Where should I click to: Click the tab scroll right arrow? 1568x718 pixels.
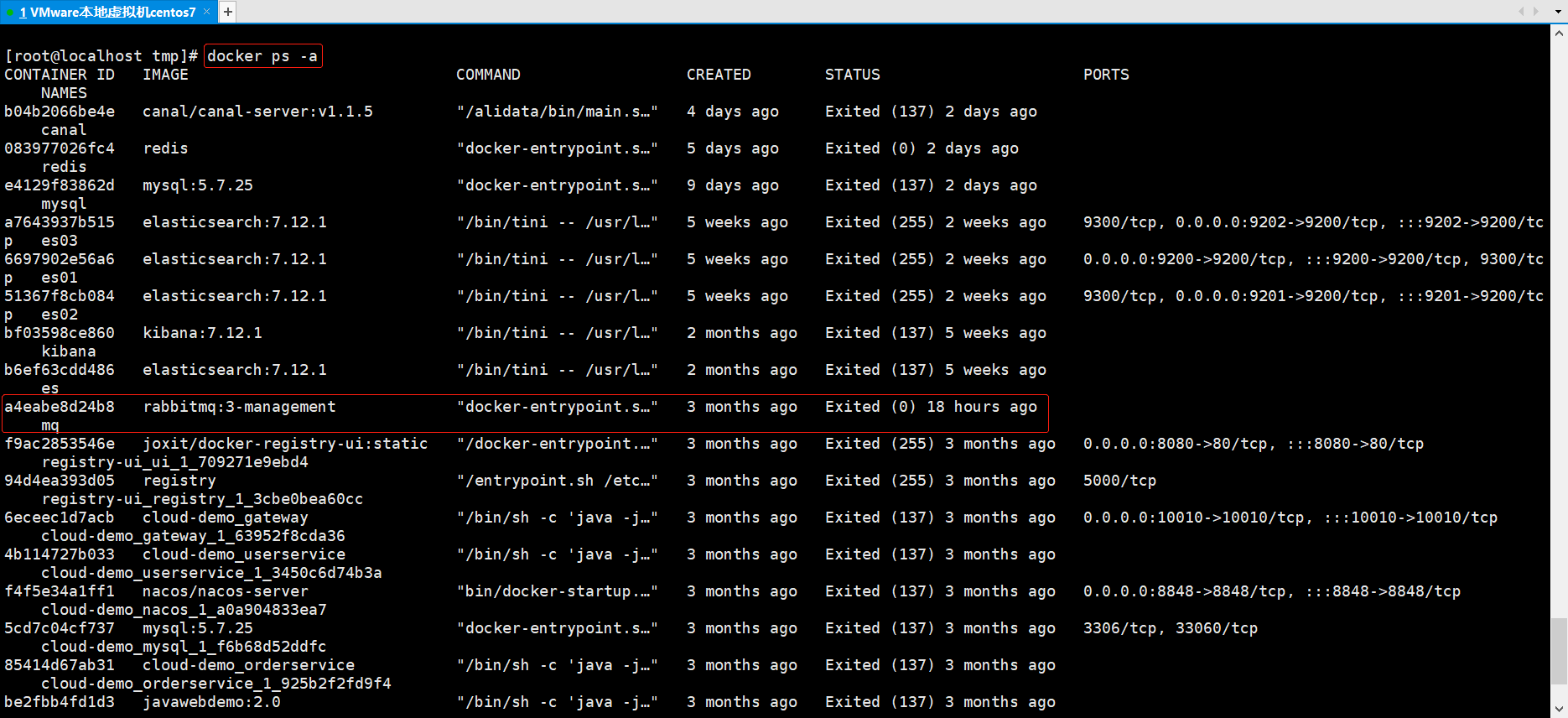(1535, 12)
